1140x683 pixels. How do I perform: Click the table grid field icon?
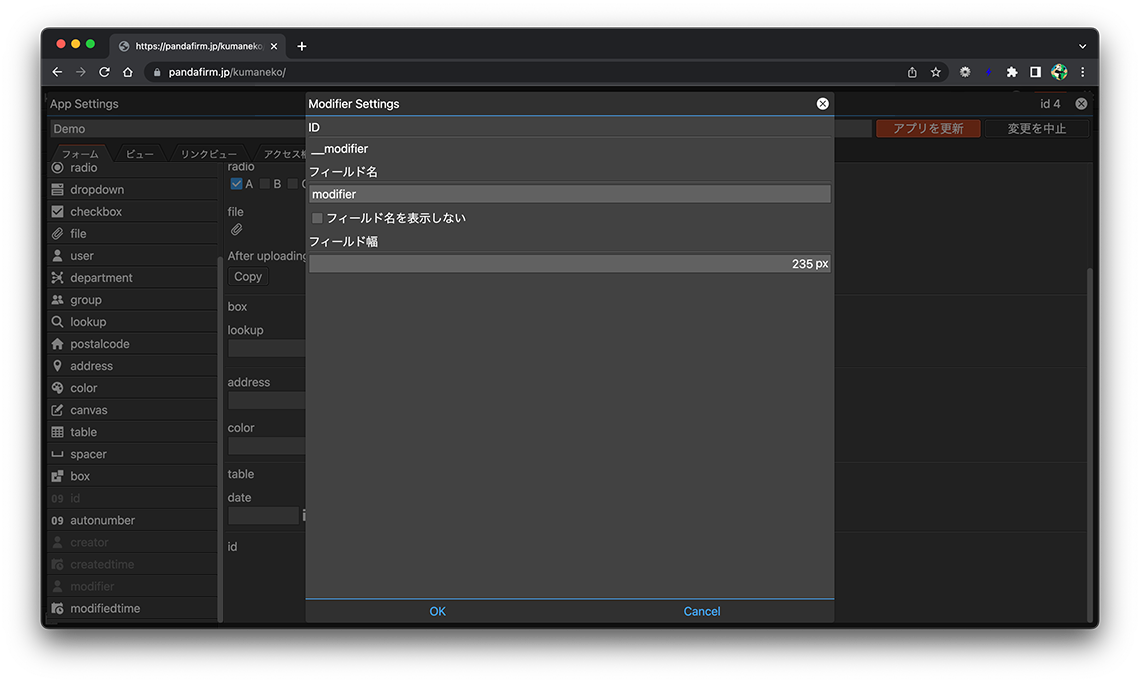click(58, 432)
